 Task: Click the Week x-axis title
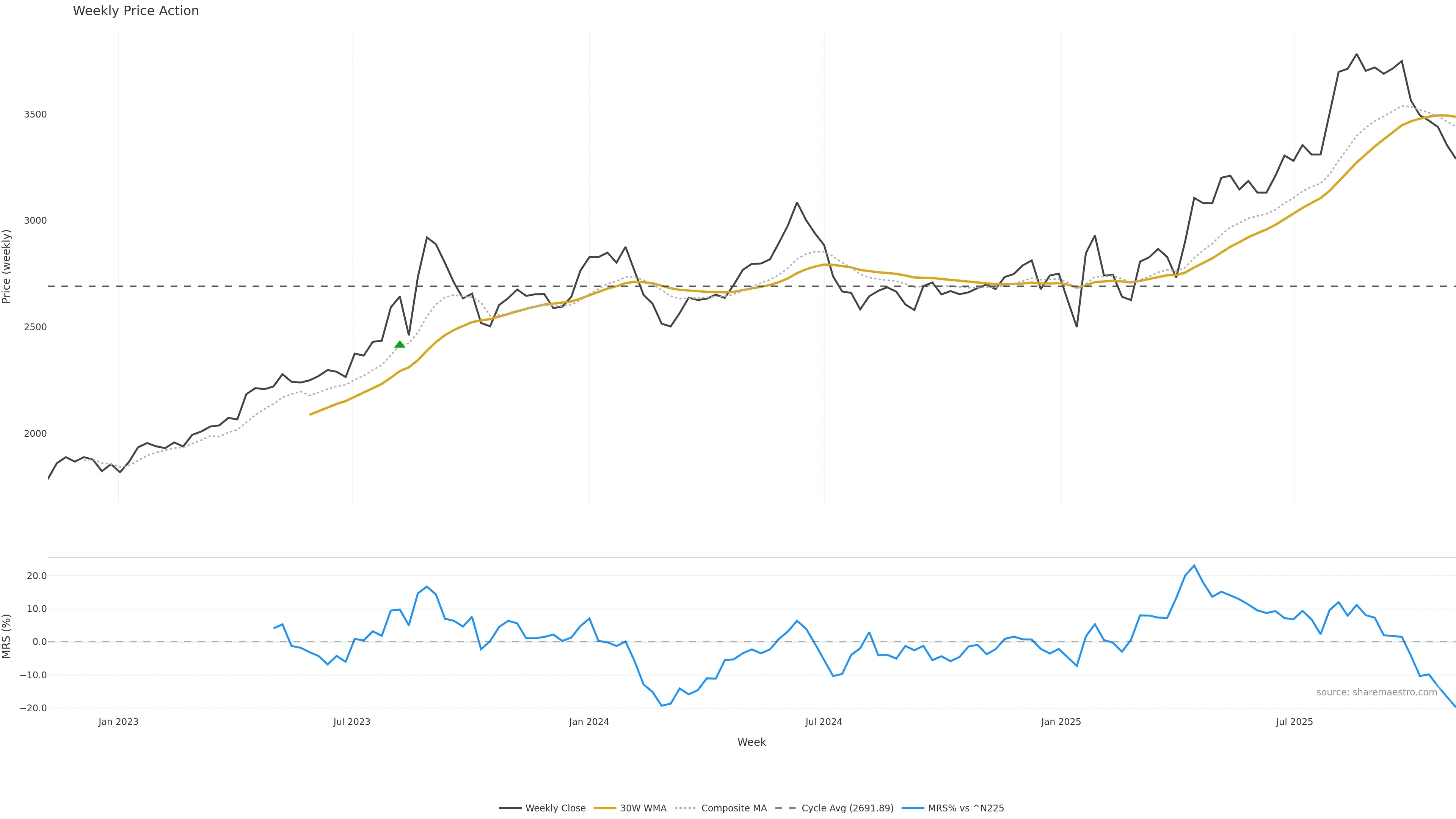(751, 742)
